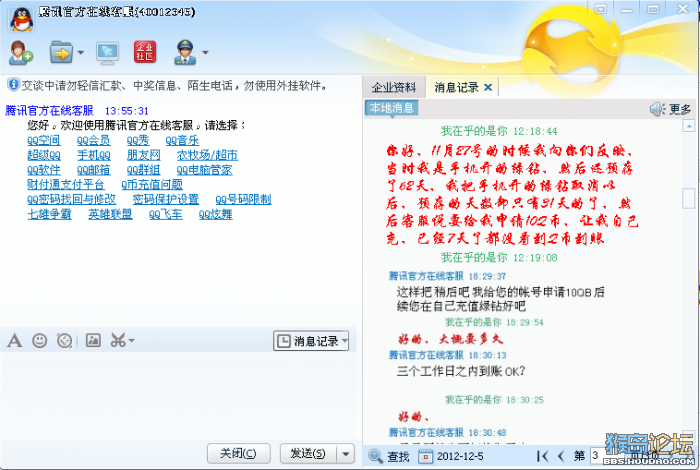Click the QQ penguin avatar icon
Image resolution: width=700 pixels, height=470 pixels.
click(21, 19)
